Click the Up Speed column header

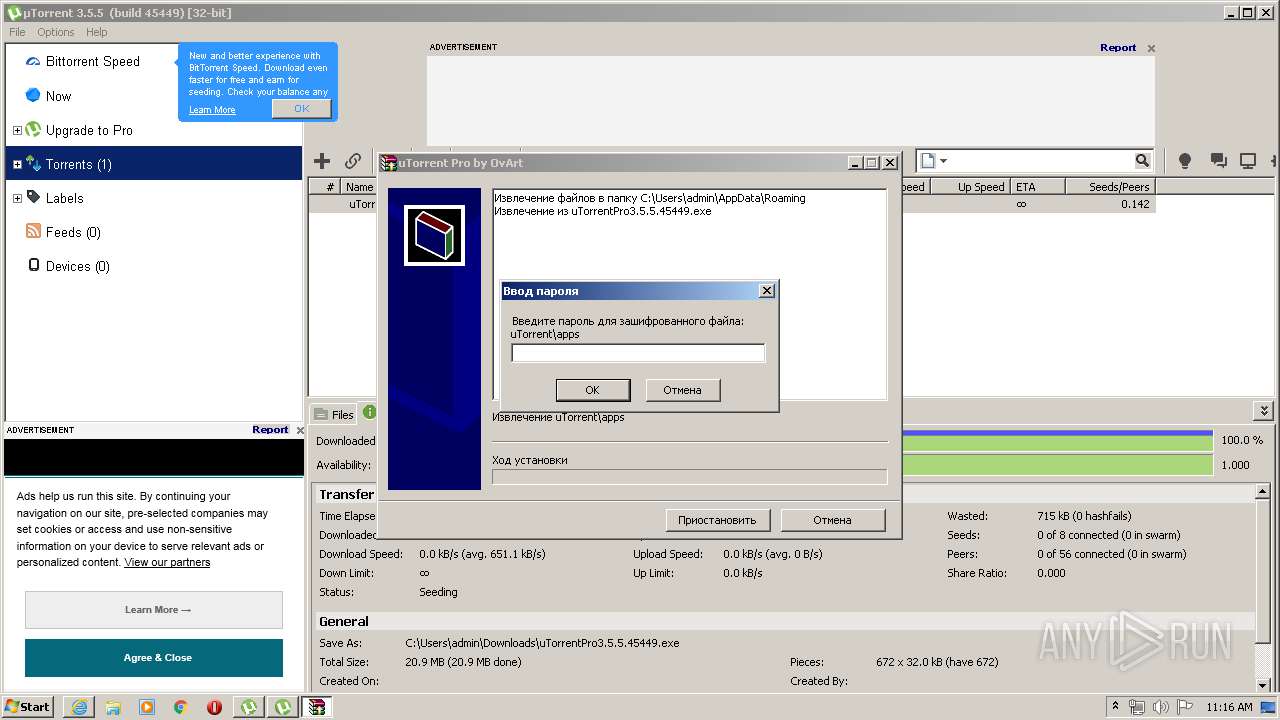pos(972,187)
